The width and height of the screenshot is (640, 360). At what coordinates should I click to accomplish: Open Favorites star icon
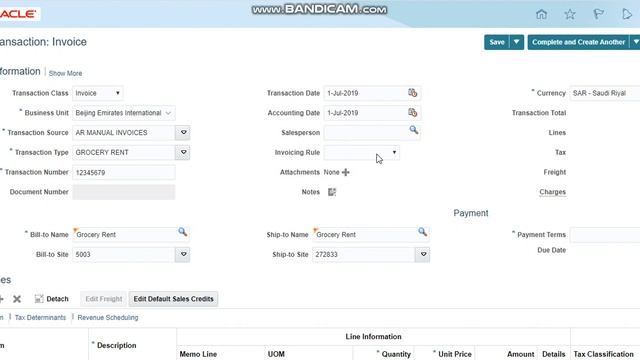point(570,14)
